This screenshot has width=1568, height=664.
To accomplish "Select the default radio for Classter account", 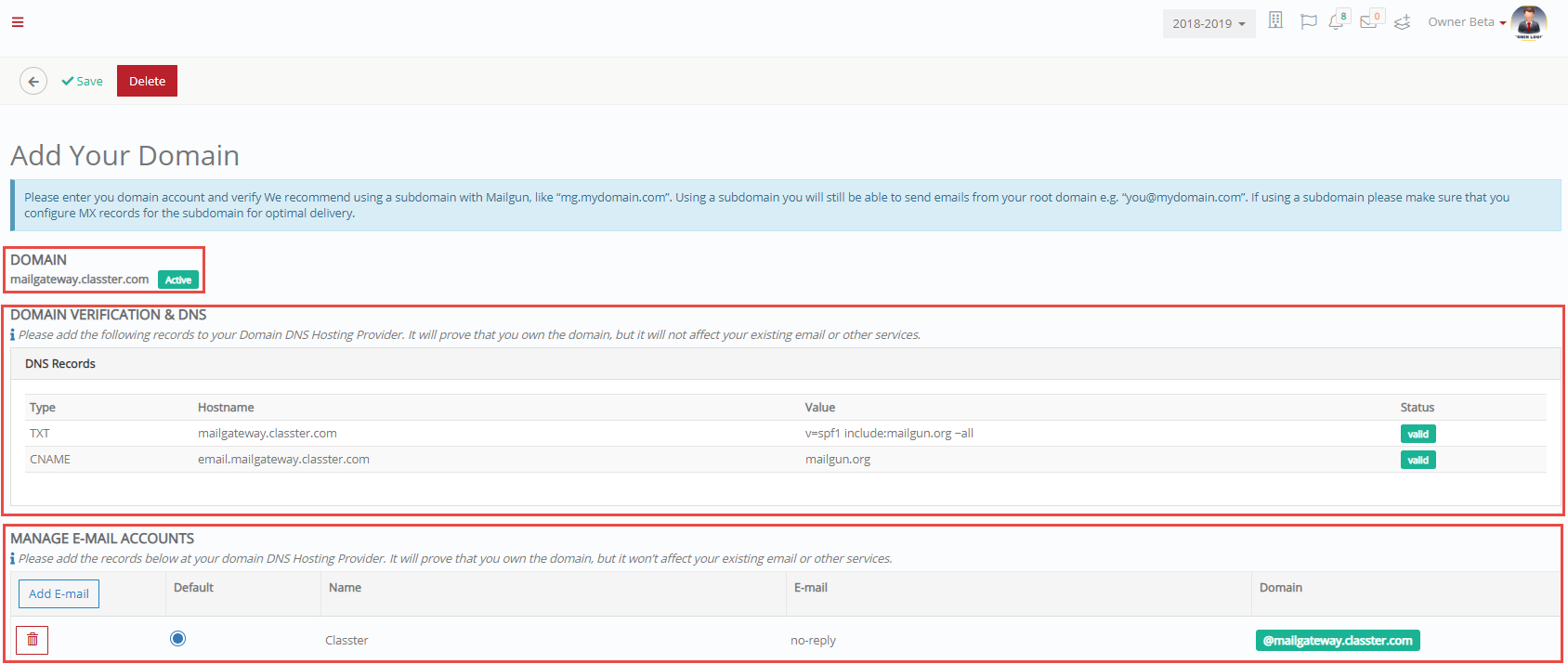I will click(178, 638).
